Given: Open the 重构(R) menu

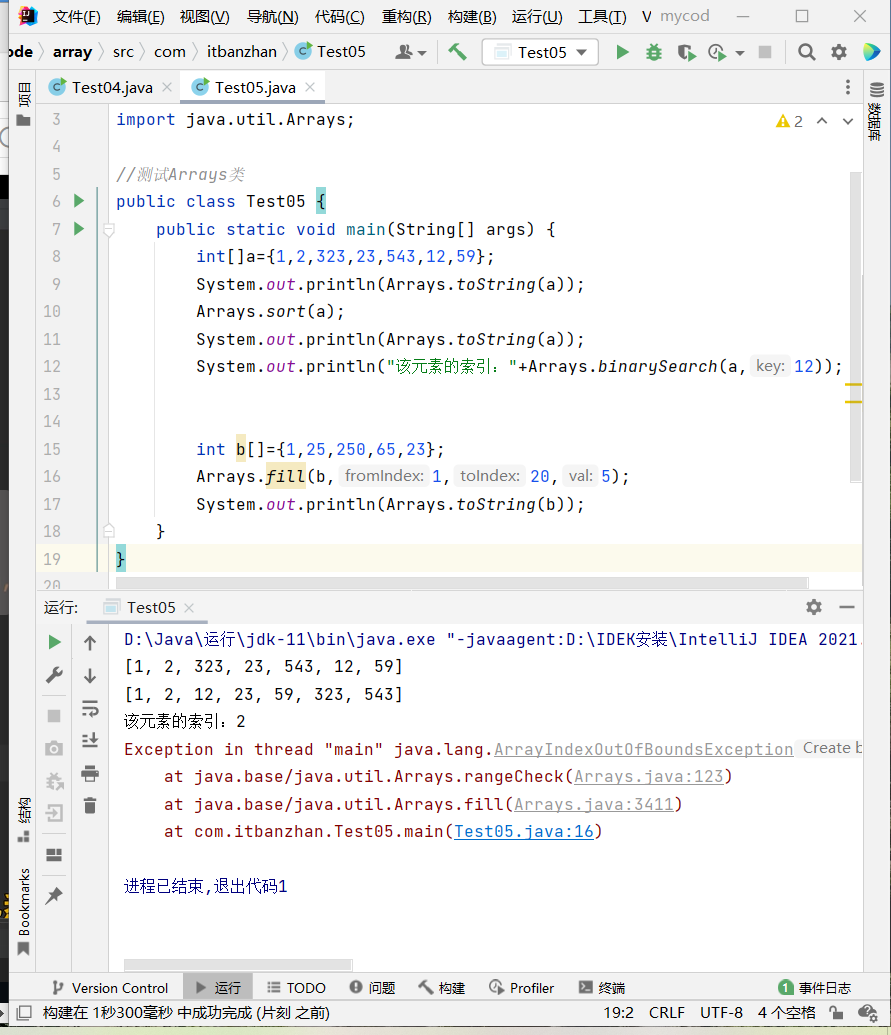Looking at the screenshot, I should (x=407, y=17).
